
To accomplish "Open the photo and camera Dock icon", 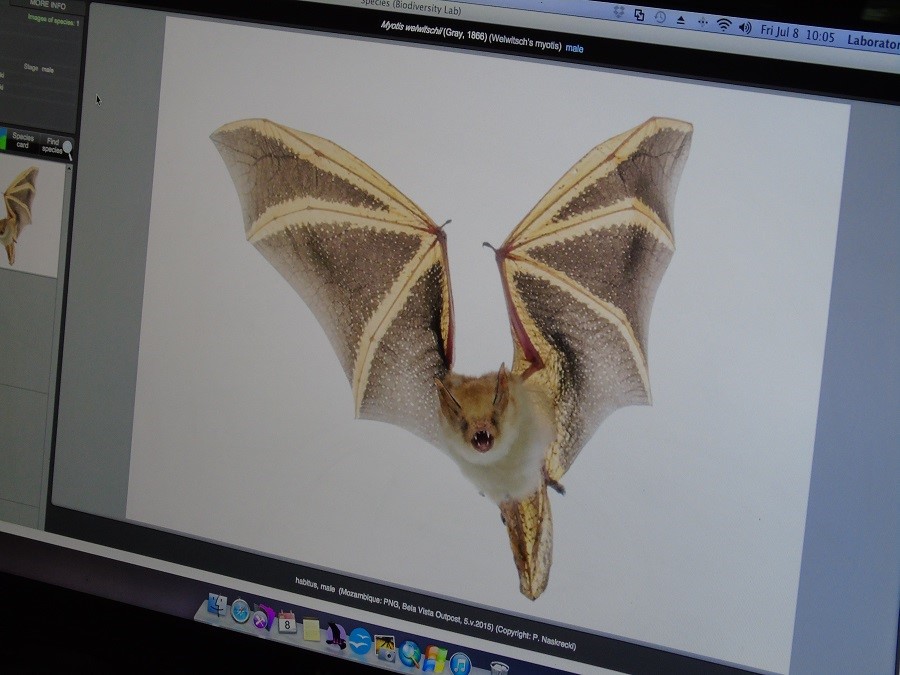I will [x=385, y=648].
